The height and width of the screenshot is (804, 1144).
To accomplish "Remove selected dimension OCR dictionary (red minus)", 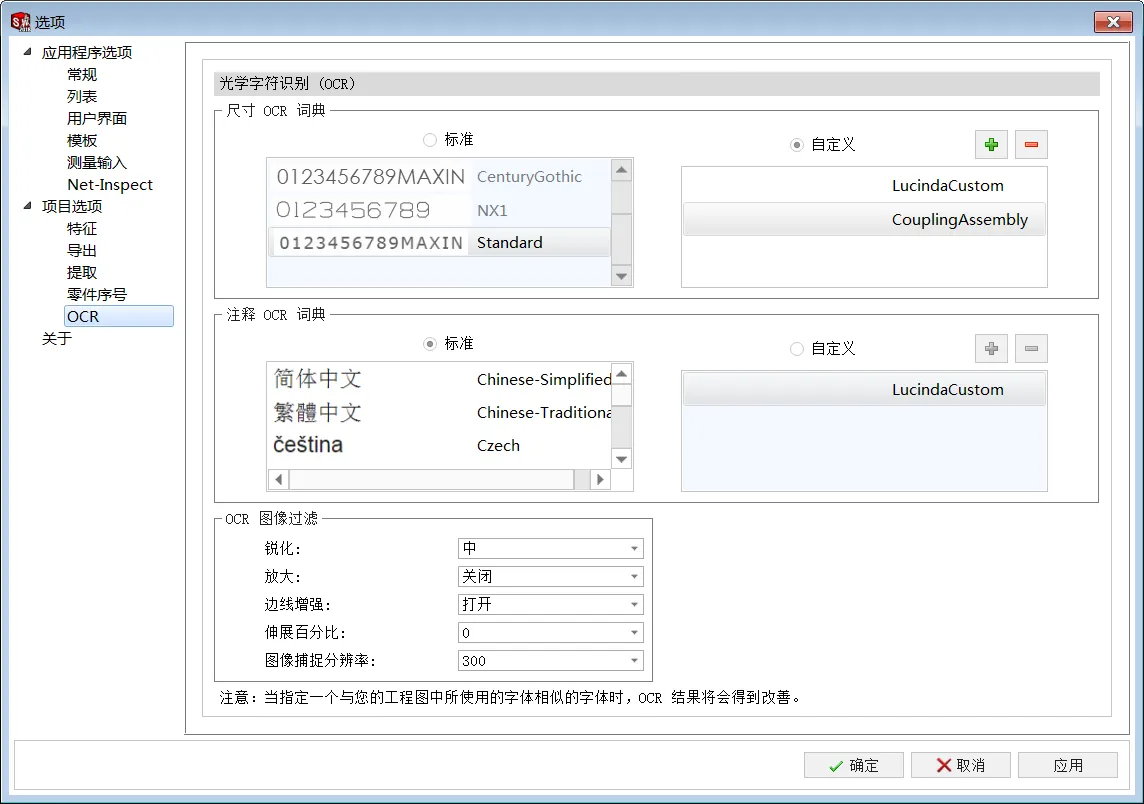I will [1031, 144].
